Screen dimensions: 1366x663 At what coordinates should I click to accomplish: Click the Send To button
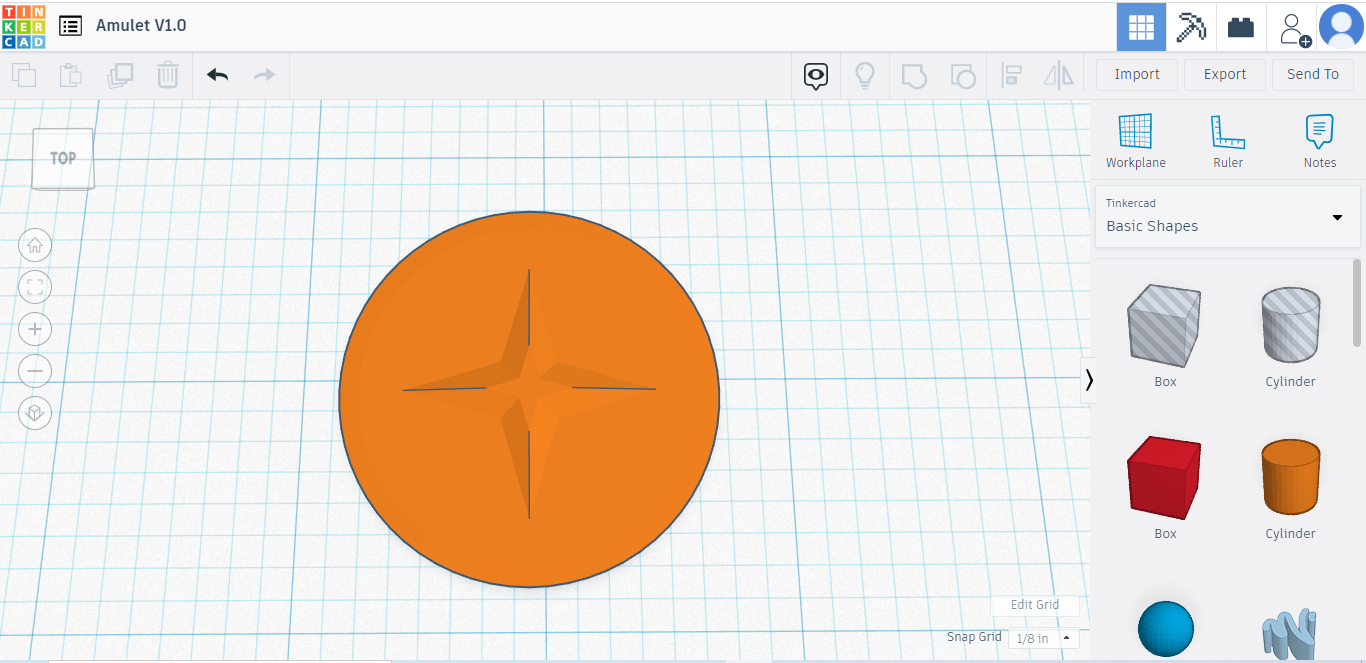[1313, 74]
